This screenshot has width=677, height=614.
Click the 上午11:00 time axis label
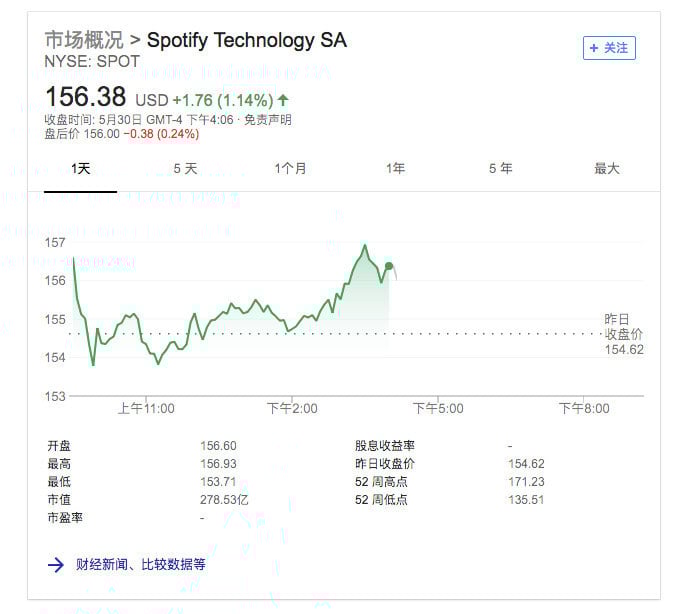coord(146,408)
